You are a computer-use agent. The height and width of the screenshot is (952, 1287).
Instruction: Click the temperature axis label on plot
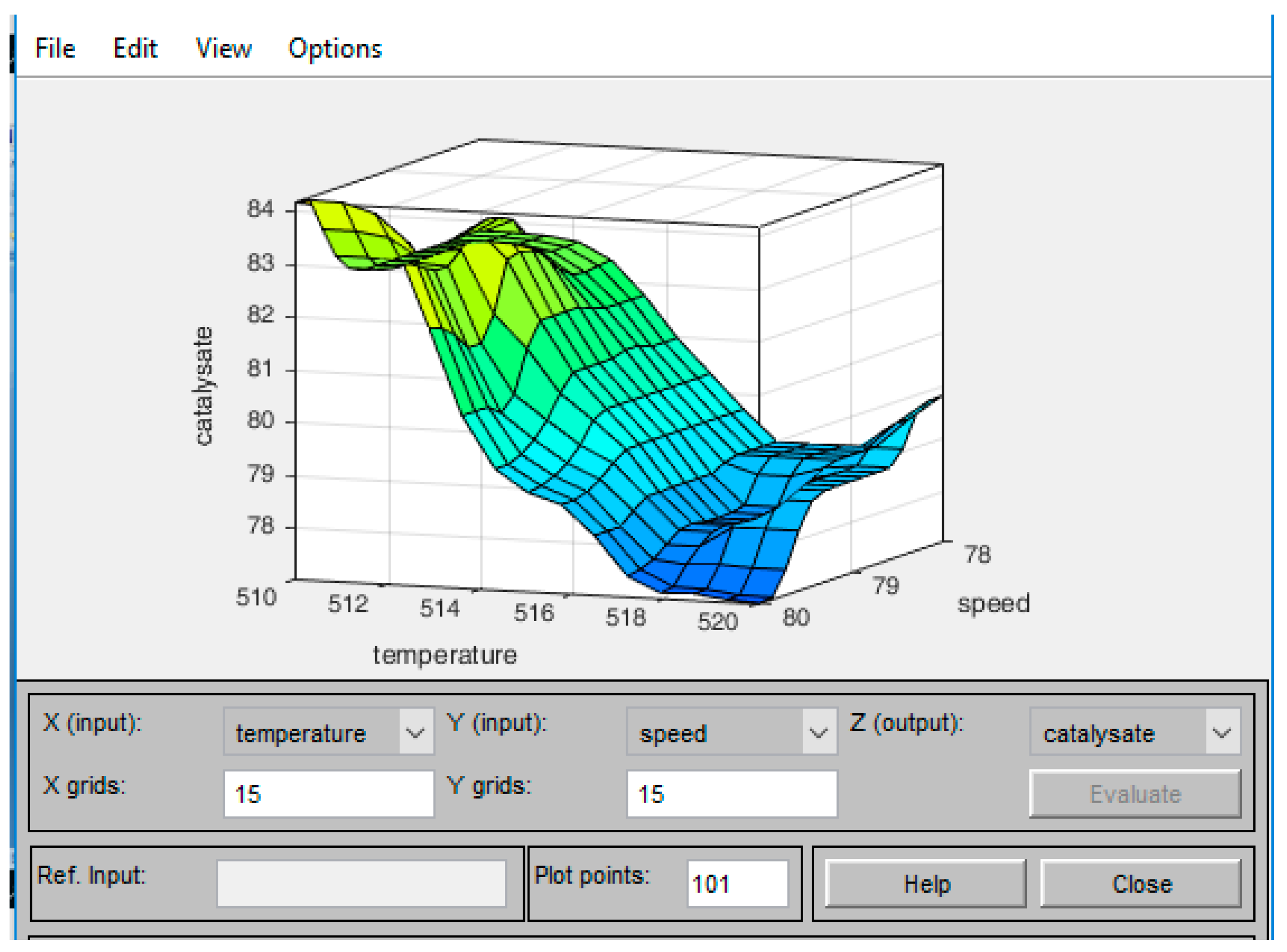(x=445, y=655)
